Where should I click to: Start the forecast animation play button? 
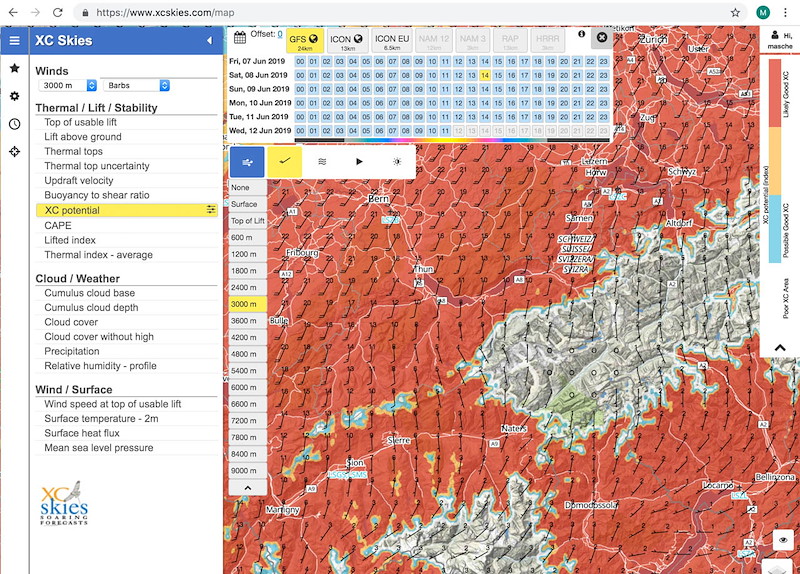(359, 162)
